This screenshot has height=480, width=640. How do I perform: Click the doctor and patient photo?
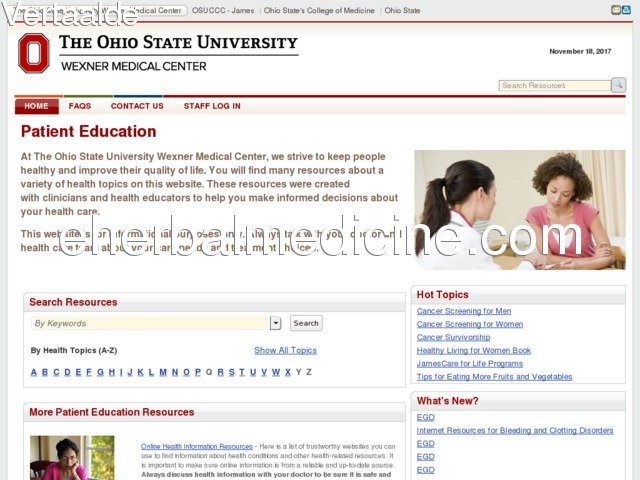pyautogui.click(x=520, y=210)
